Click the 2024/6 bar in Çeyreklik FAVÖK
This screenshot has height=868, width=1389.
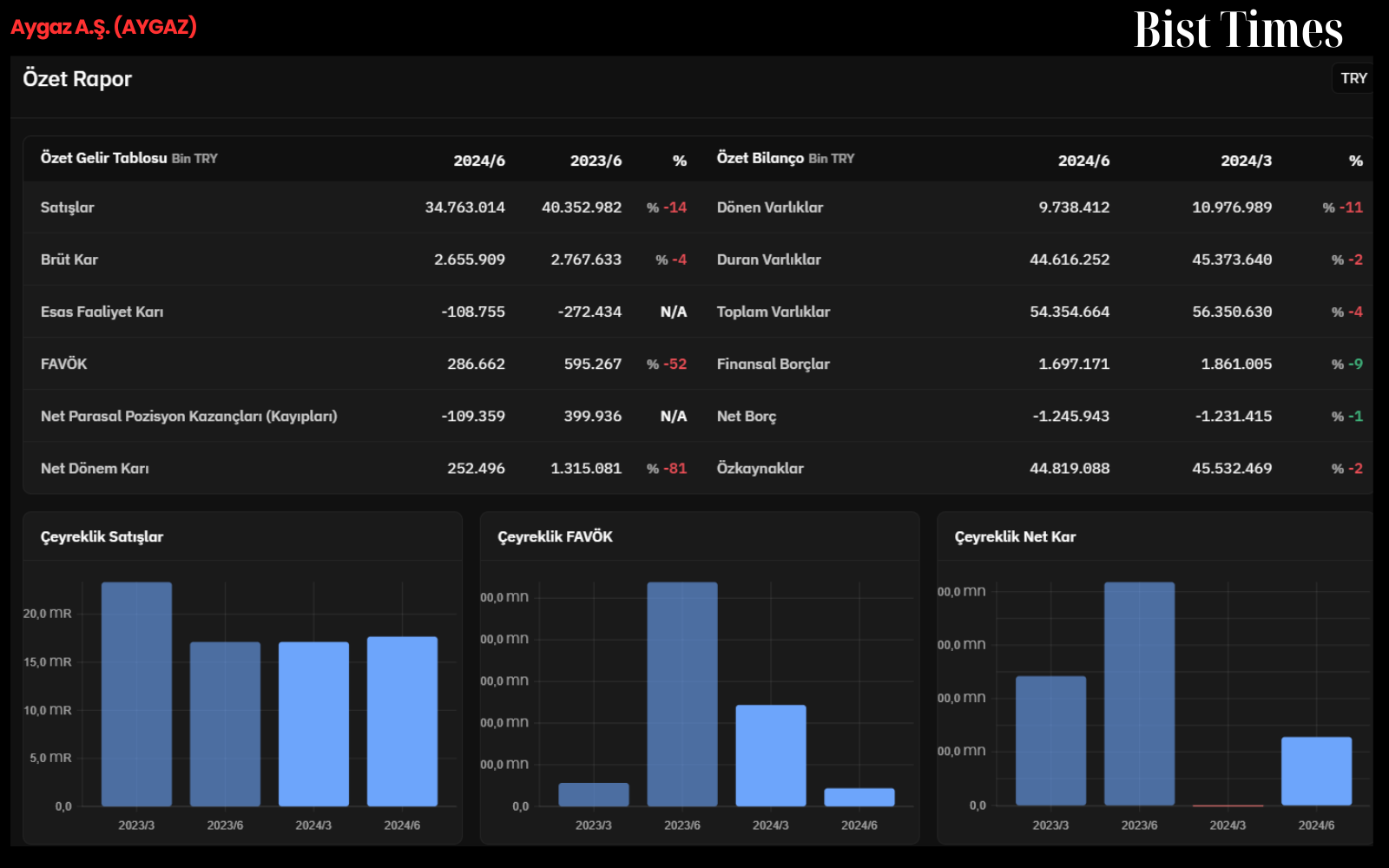[859, 797]
